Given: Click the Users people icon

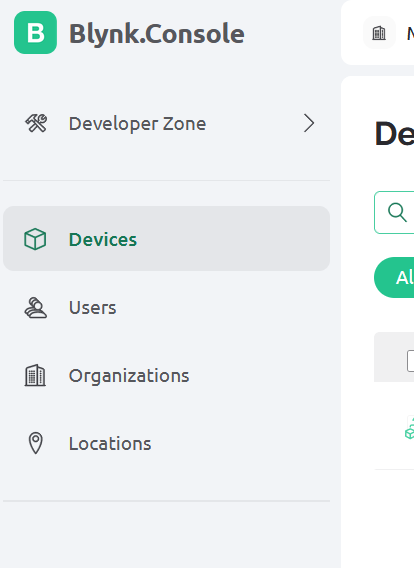Looking at the screenshot, I should click(x=35, y=308).
